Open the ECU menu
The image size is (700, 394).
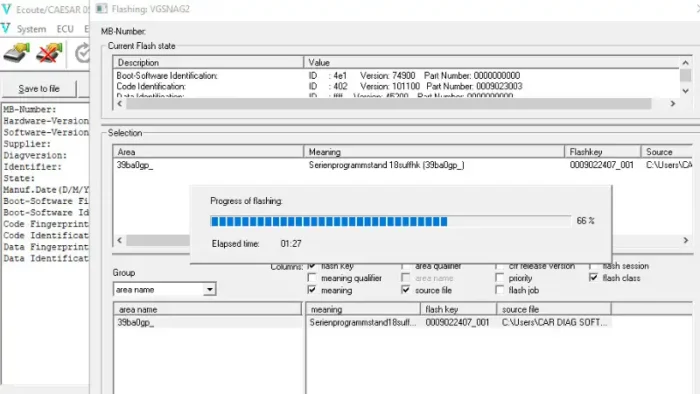65,29
